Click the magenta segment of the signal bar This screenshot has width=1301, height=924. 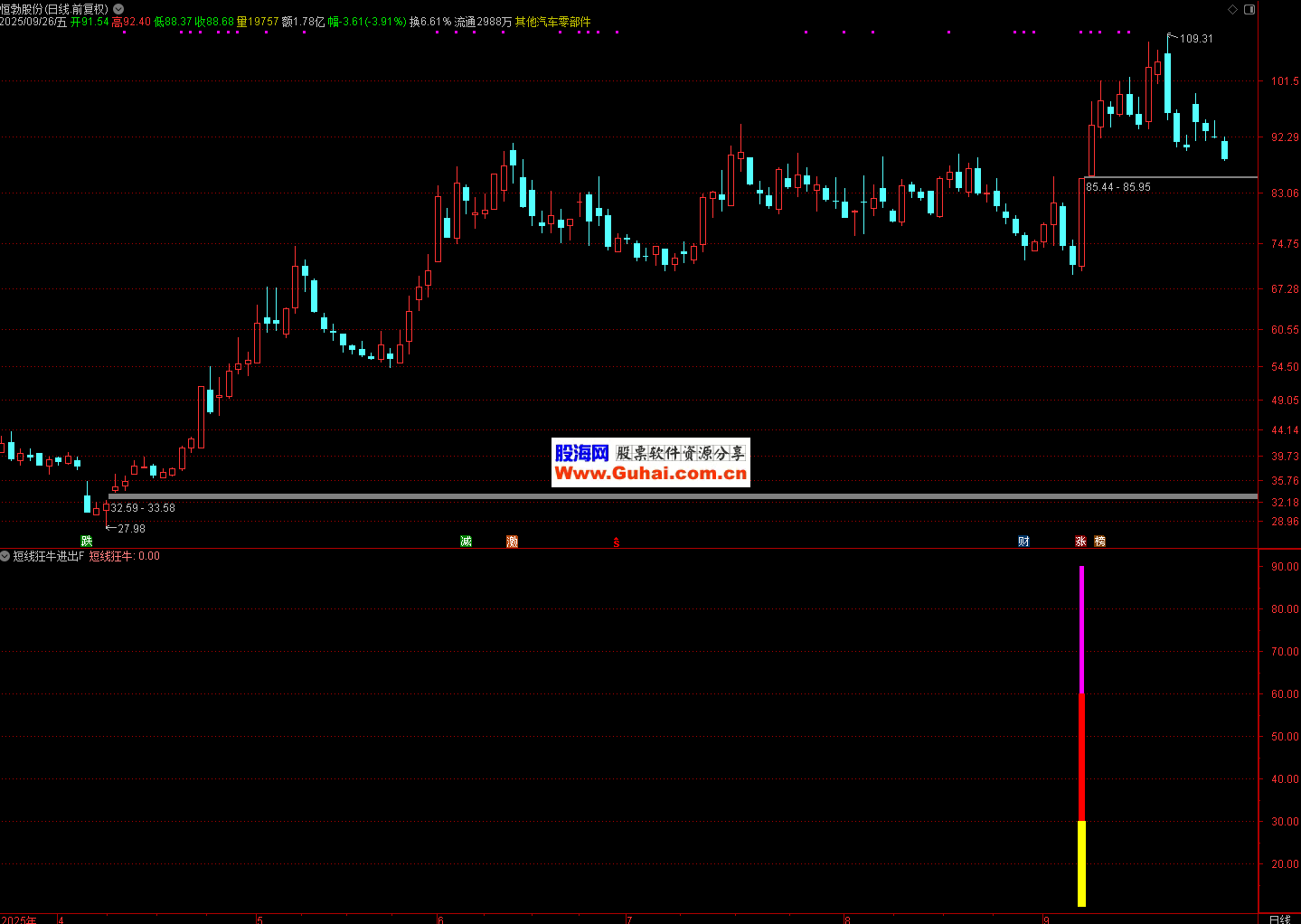pyautogui.click(x=1081, y=629)
